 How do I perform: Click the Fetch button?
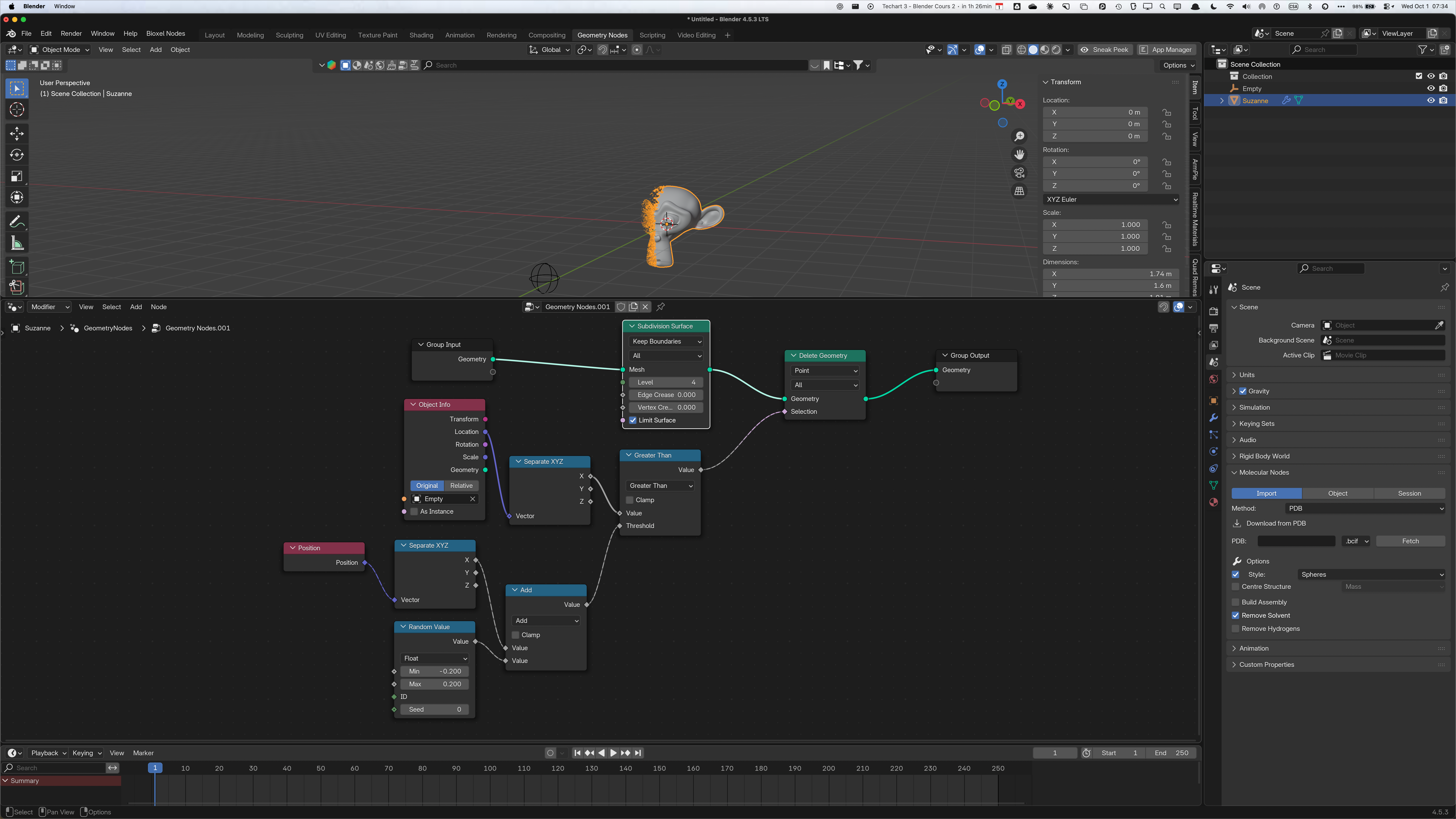pos(1410,541)
